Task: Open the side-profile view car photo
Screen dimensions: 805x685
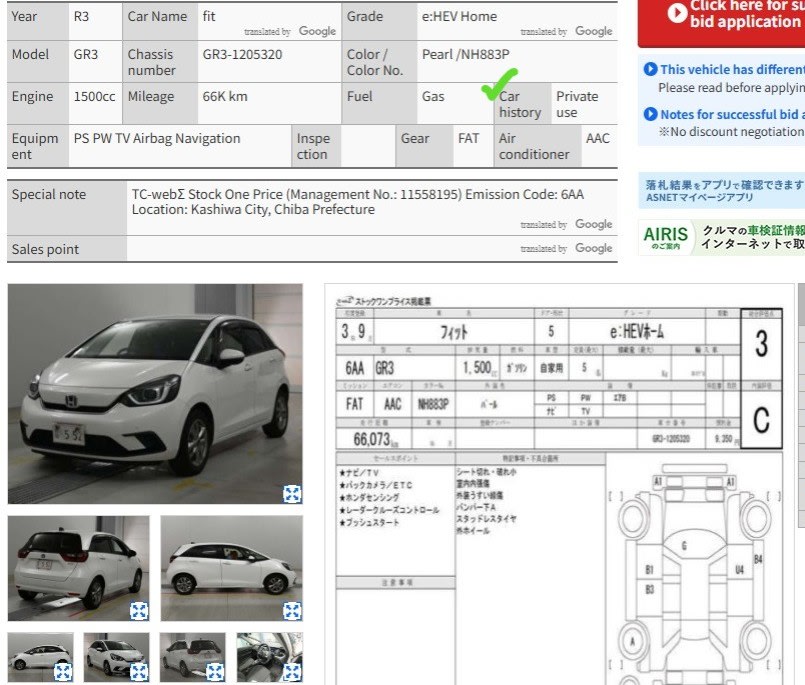Action: [232, 568]
